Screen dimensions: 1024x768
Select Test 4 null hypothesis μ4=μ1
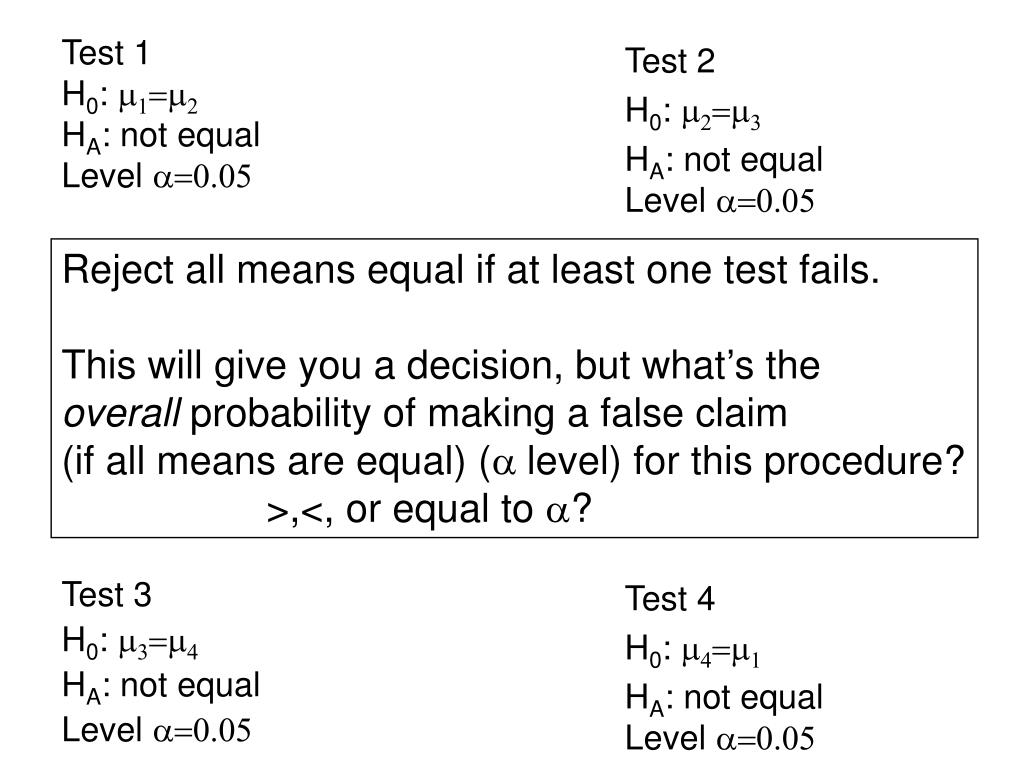tap(693, 651)
